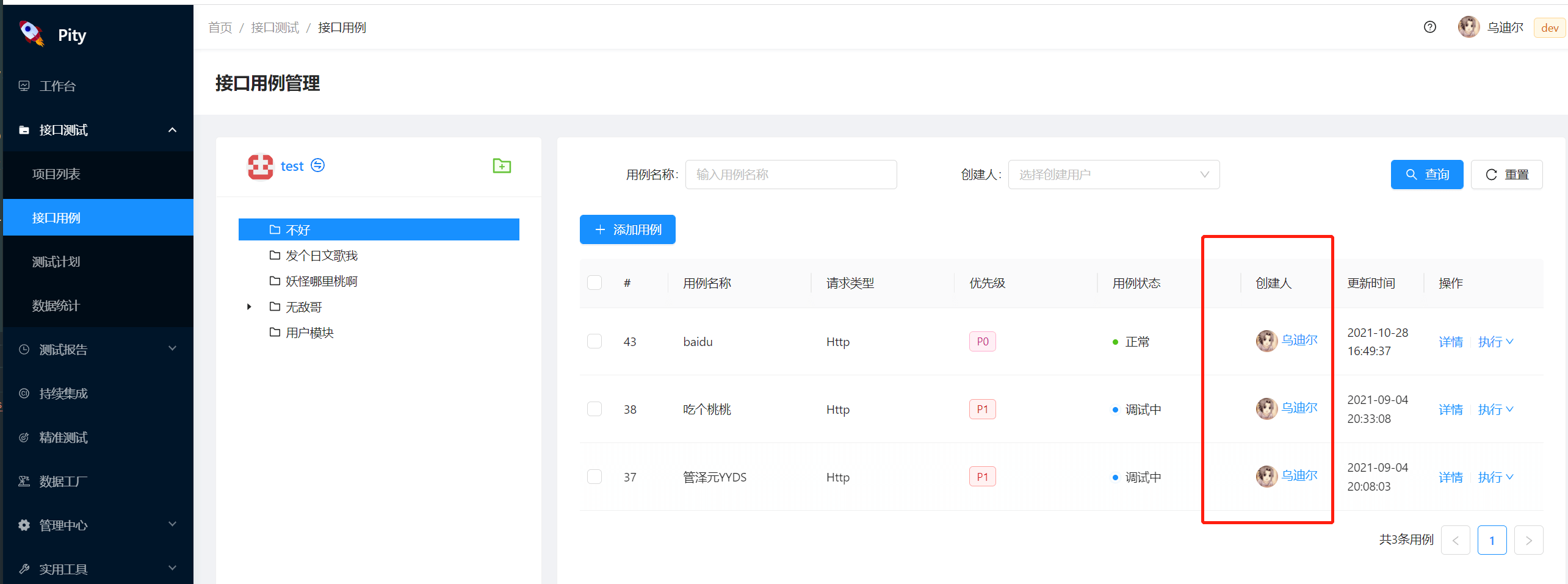The height and width of the screenshot is (584, 1568).
Task: Select the 不好 folder in the tree
Action: point(379,229)
